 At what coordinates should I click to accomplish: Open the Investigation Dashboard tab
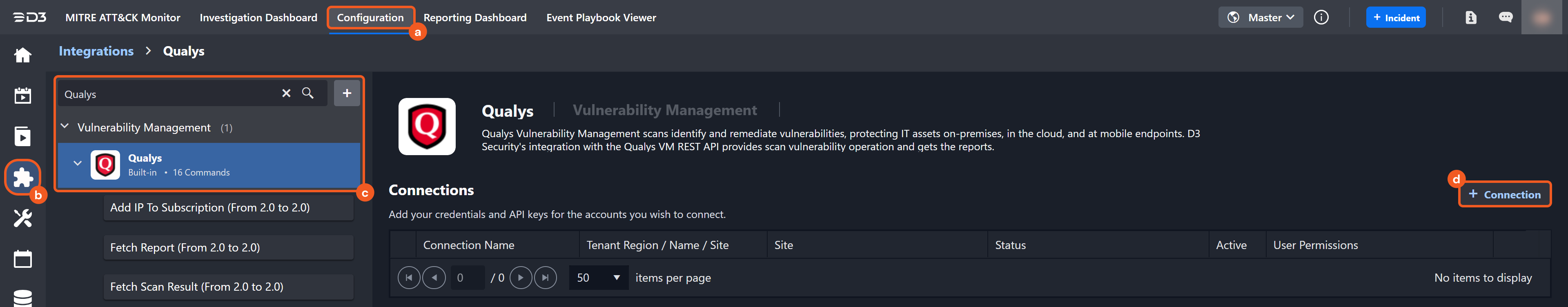click(x=258, y=18)
